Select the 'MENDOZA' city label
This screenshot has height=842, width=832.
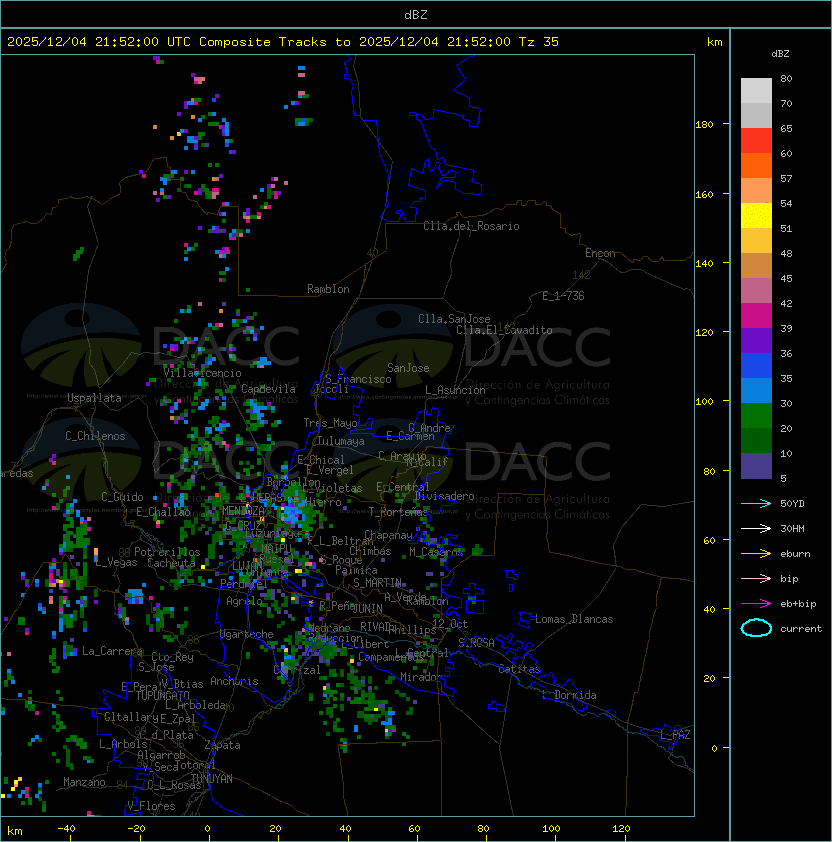pyautogui.click(x=243, y=511)
